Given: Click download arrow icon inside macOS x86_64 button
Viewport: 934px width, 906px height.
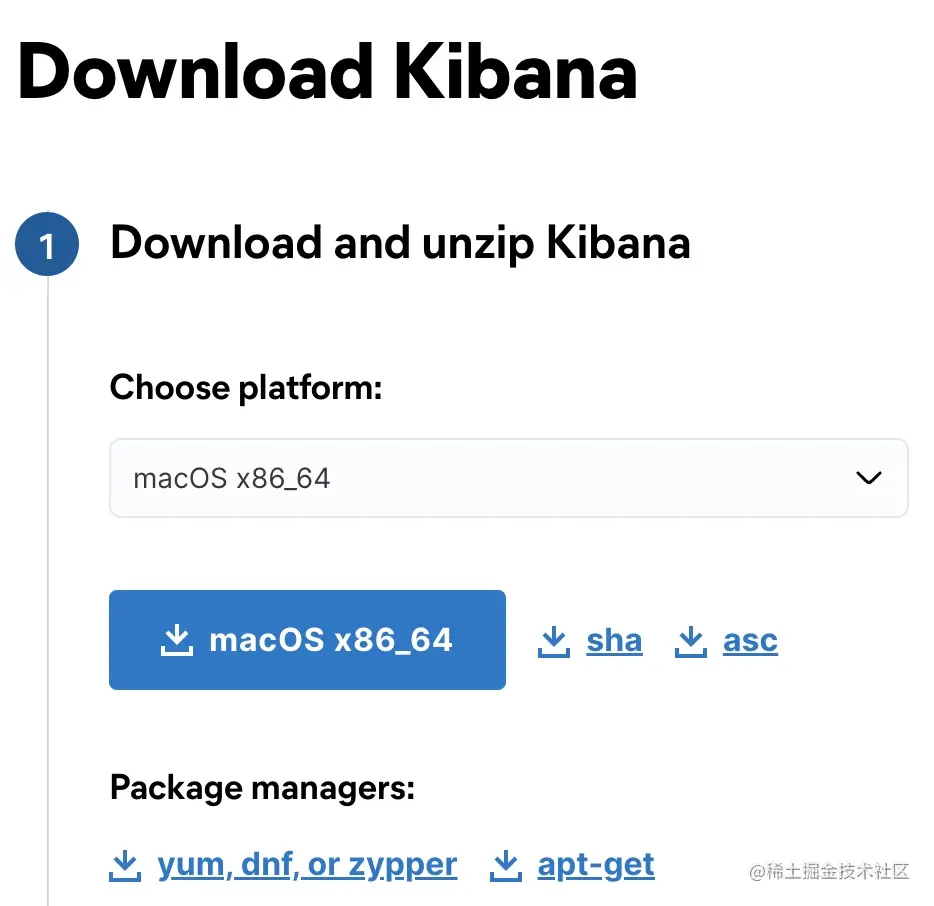Looking at the screenshot, I should coord(176,640).
